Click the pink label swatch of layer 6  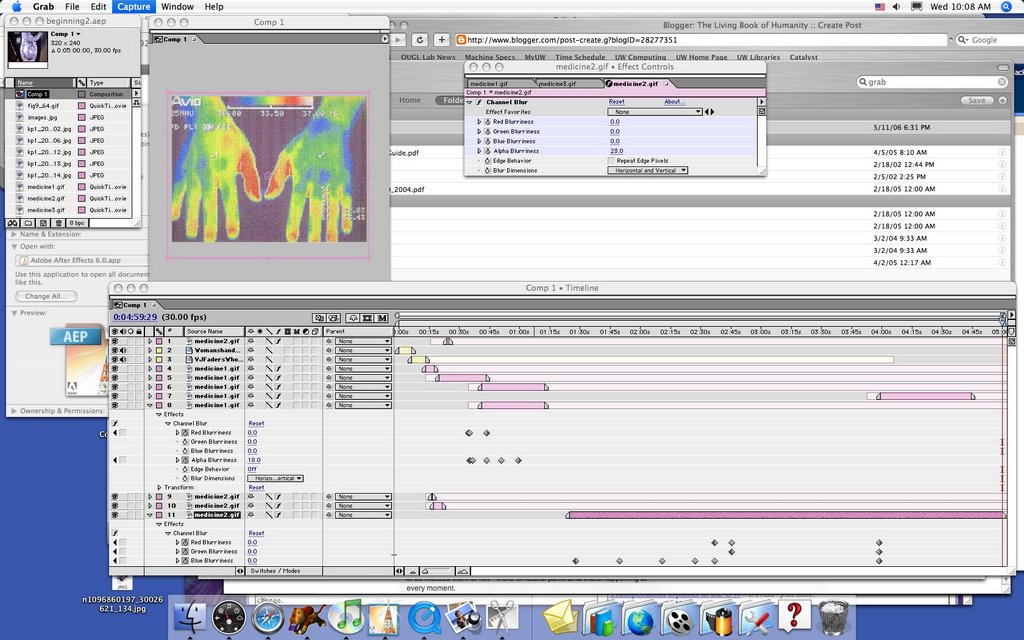point(159,387)
